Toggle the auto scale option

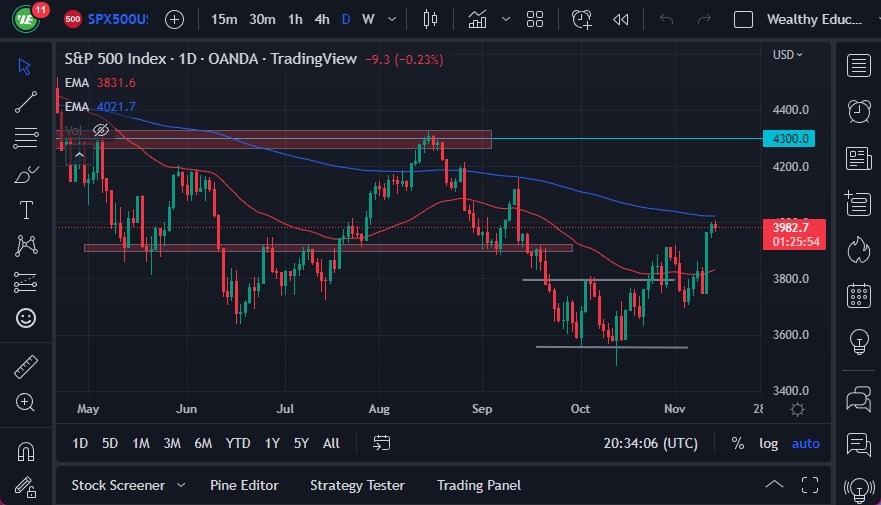tap(805, 443)
